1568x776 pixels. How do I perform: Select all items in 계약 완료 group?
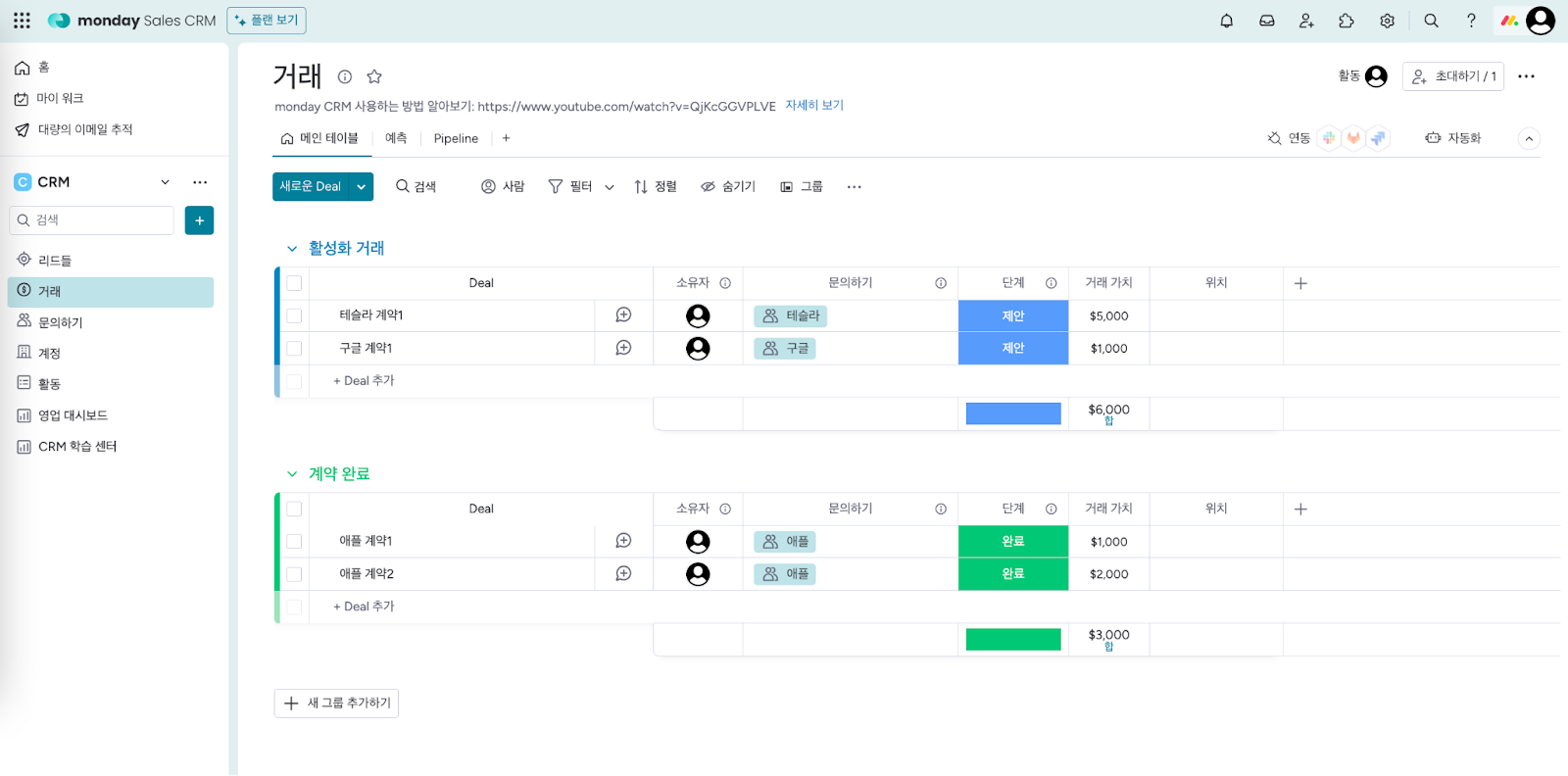(x=294, y=509)
